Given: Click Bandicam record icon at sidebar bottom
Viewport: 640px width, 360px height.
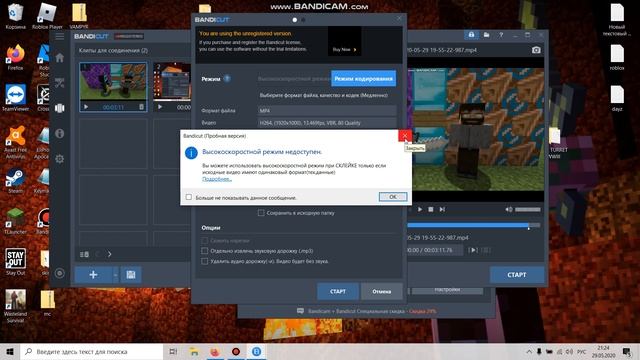Looking at the screenshot, I should 60,273.
